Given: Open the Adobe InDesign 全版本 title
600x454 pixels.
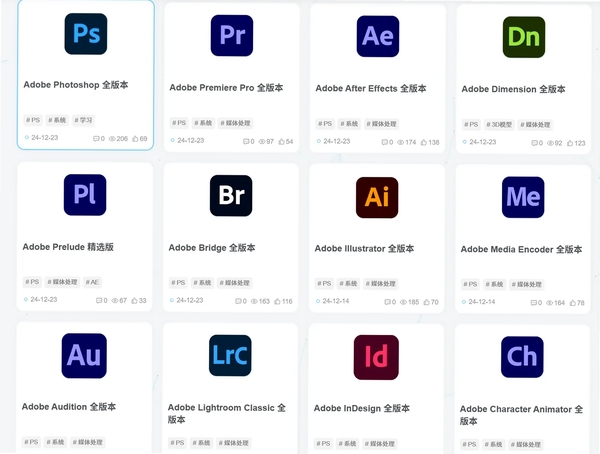Looking at the screenshot, I should click(362, 408).
